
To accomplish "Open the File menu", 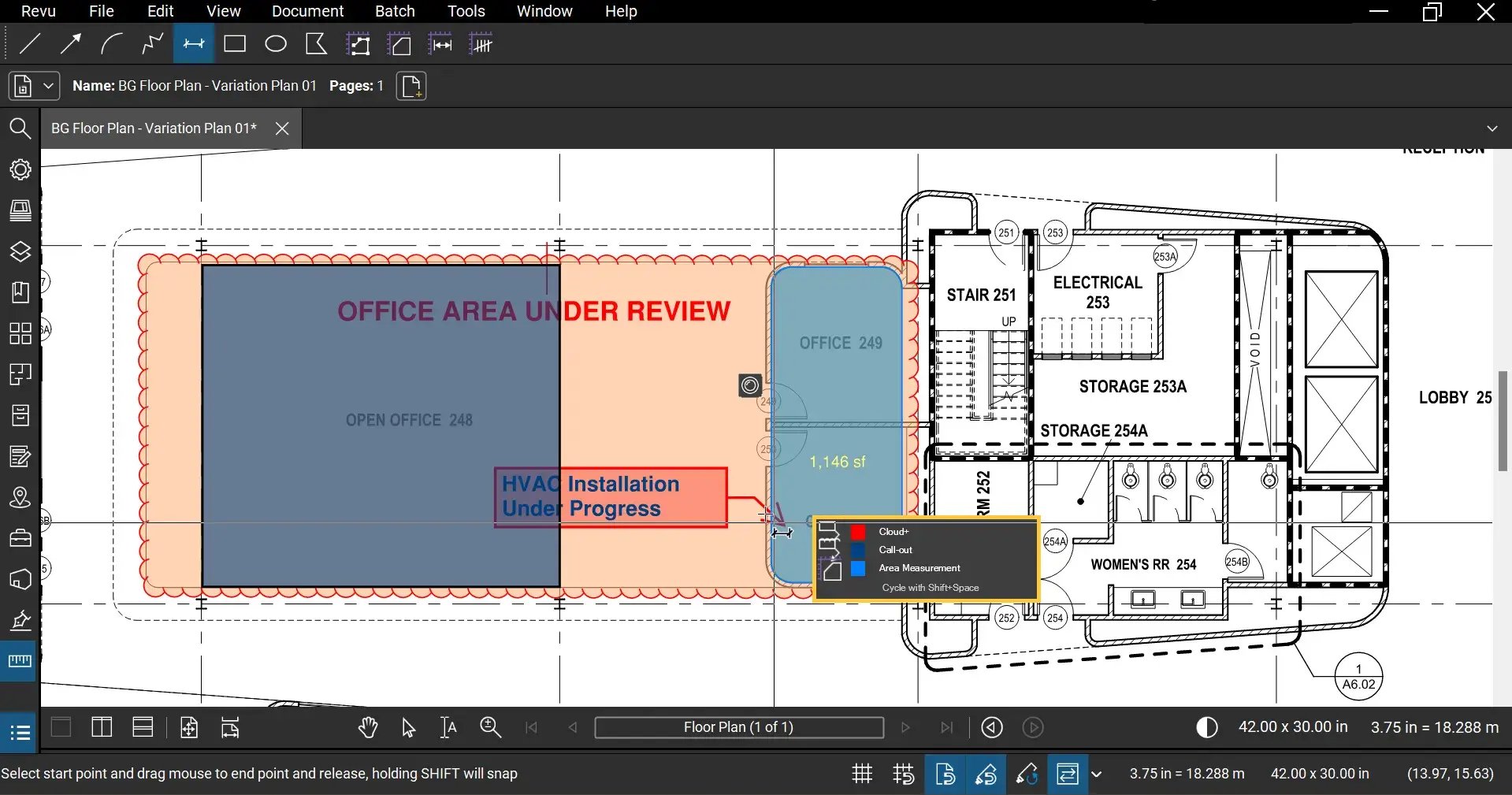I will click(102, 11).
